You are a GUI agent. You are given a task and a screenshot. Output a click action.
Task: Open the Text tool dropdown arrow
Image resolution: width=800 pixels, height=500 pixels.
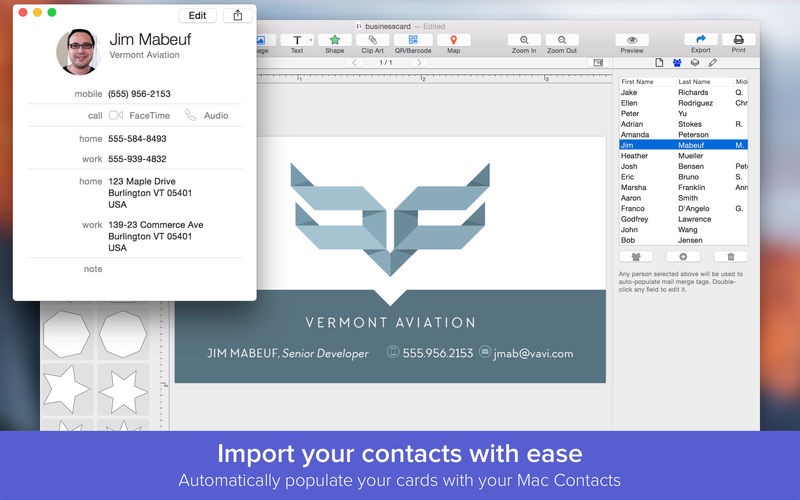point(311,40)
